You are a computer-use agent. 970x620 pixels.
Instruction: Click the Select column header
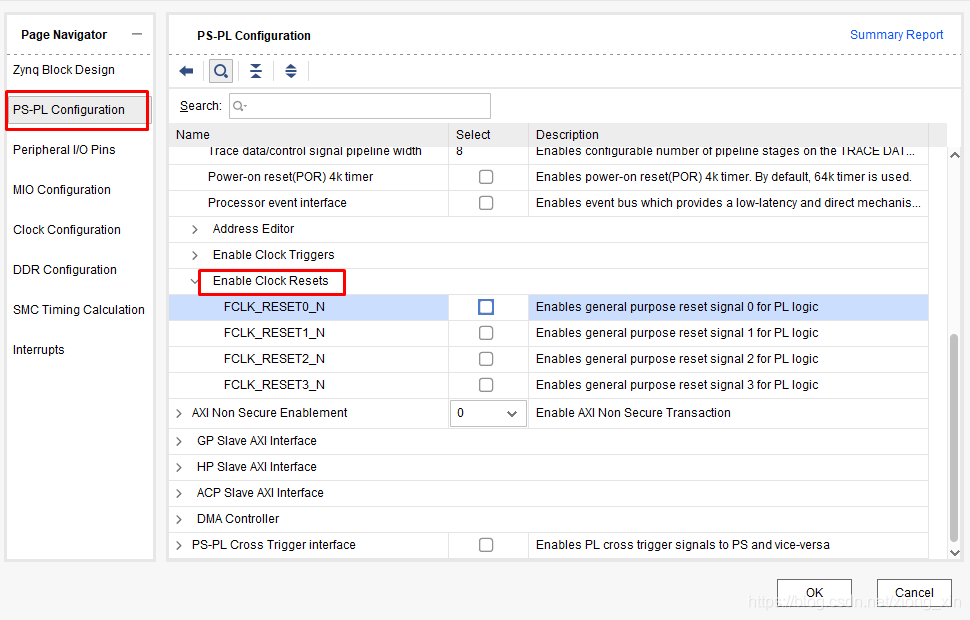point(488,134)
